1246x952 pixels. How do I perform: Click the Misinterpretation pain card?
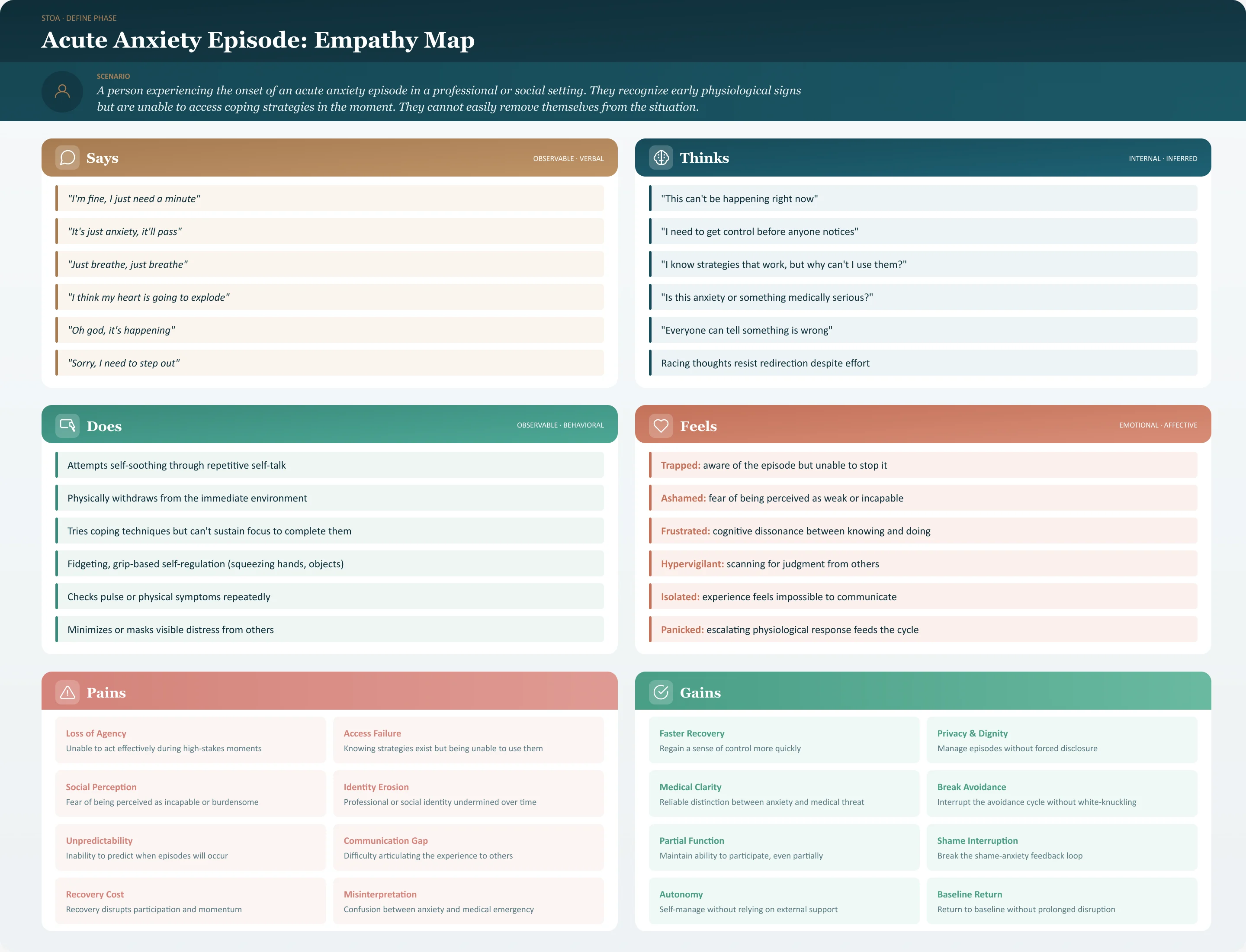(469, 901)
